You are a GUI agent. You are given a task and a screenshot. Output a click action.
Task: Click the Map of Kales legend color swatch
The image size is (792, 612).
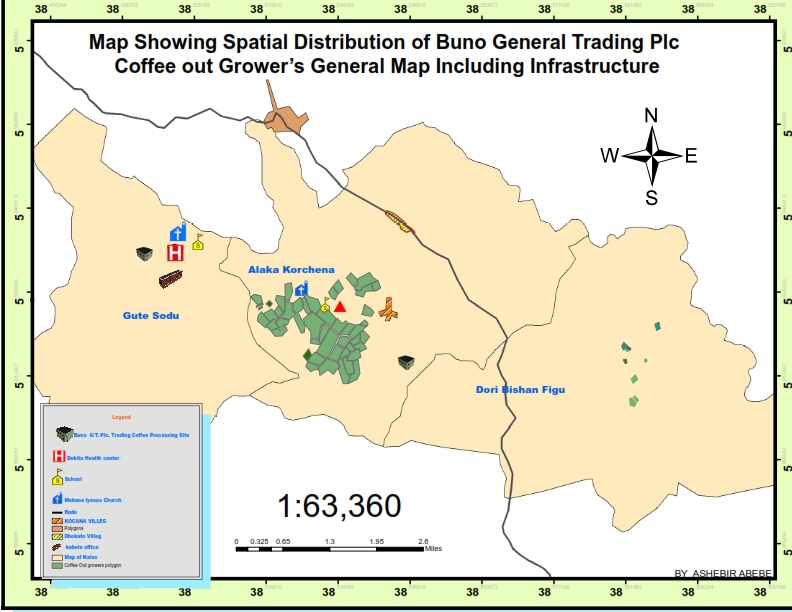(x=57, y=557)
